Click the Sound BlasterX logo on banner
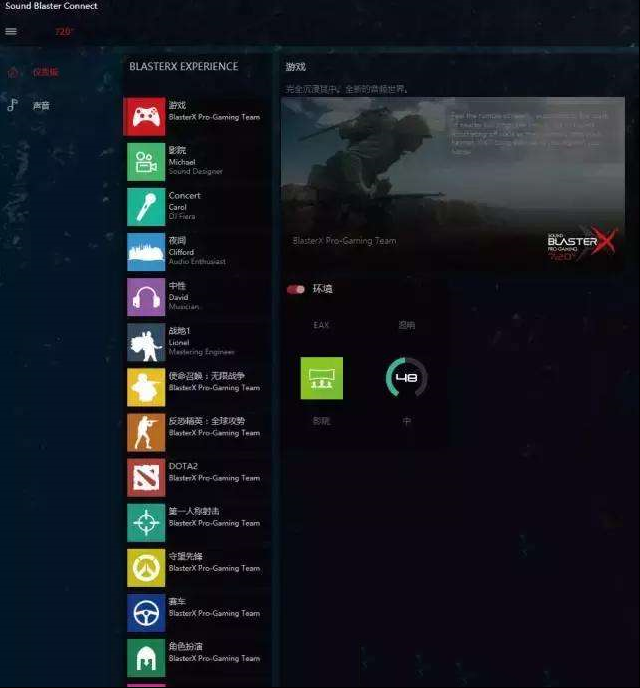 (x=582, y=244)
